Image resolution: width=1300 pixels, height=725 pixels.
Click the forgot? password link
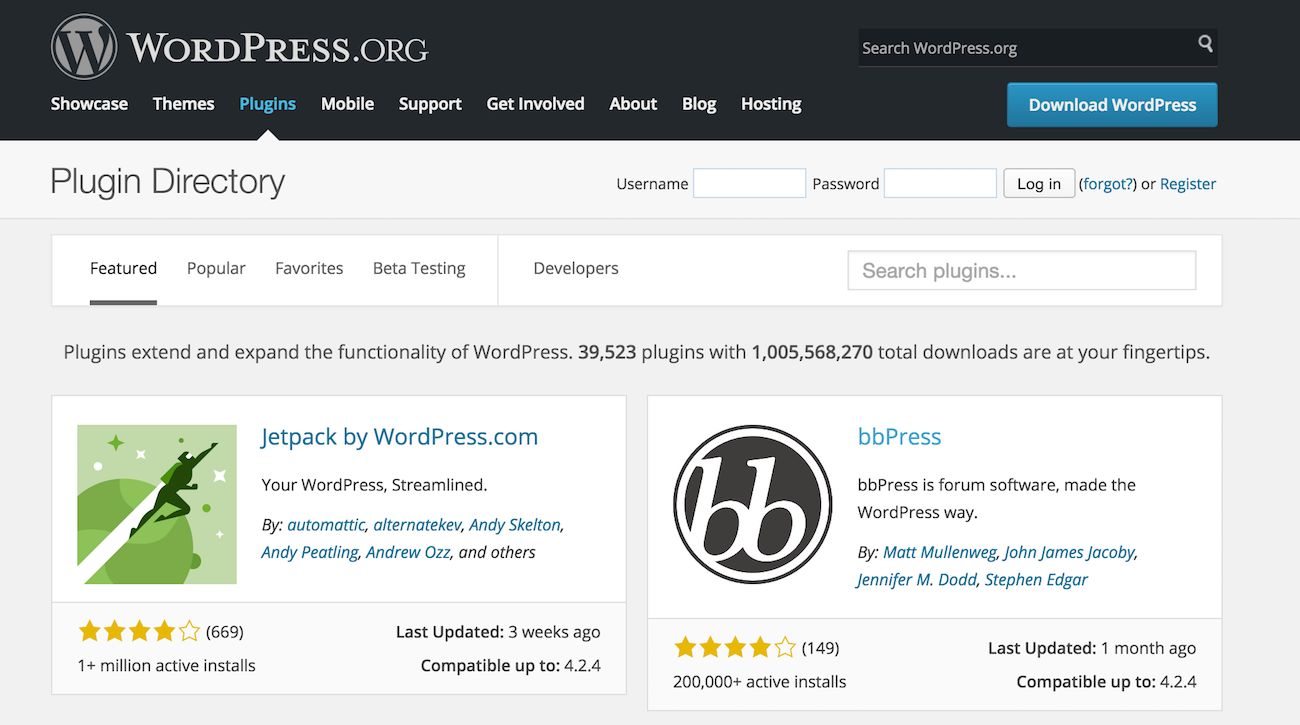tap(1108, 184)
